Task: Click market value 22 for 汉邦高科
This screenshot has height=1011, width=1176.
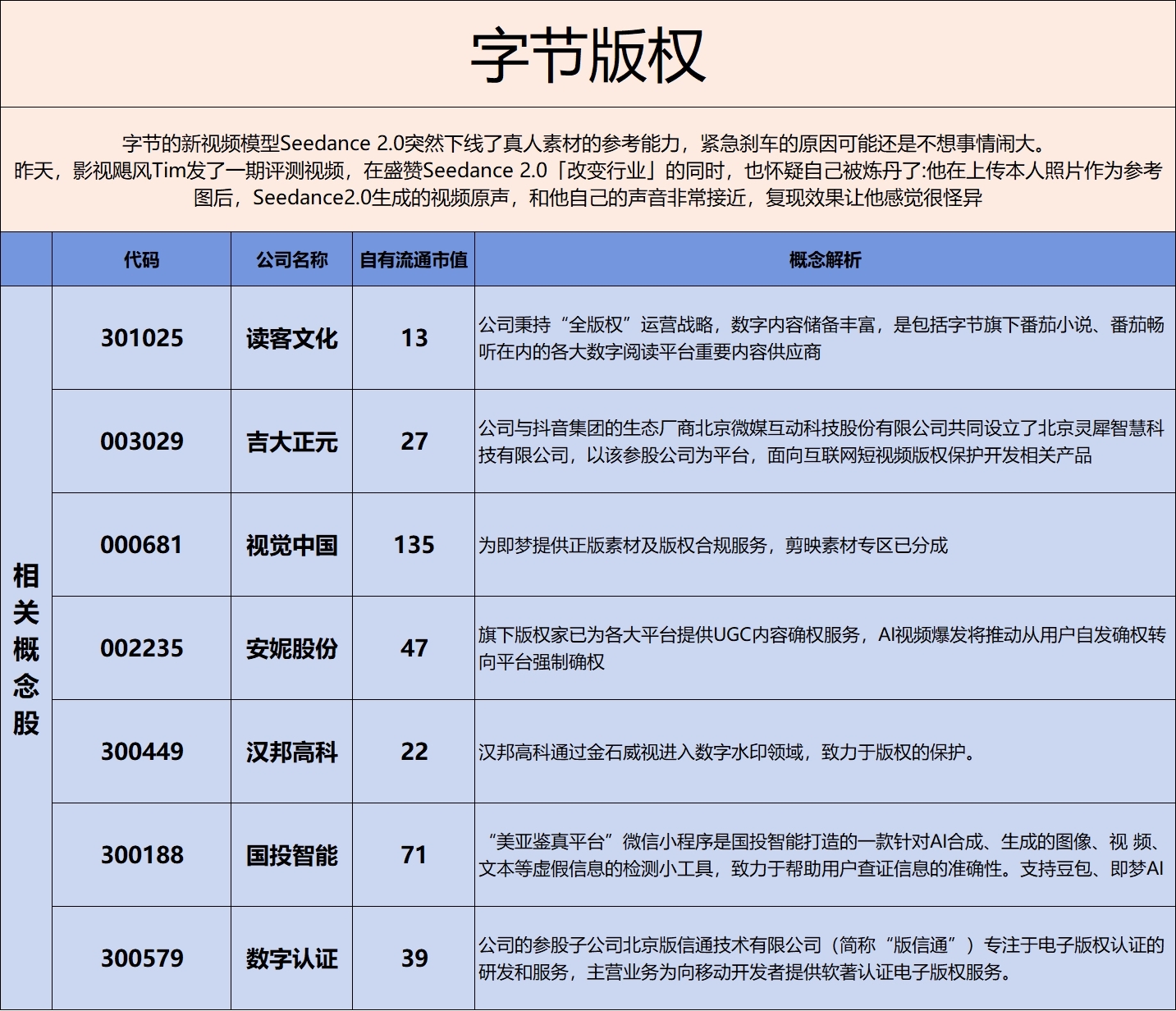Action: 414,752
